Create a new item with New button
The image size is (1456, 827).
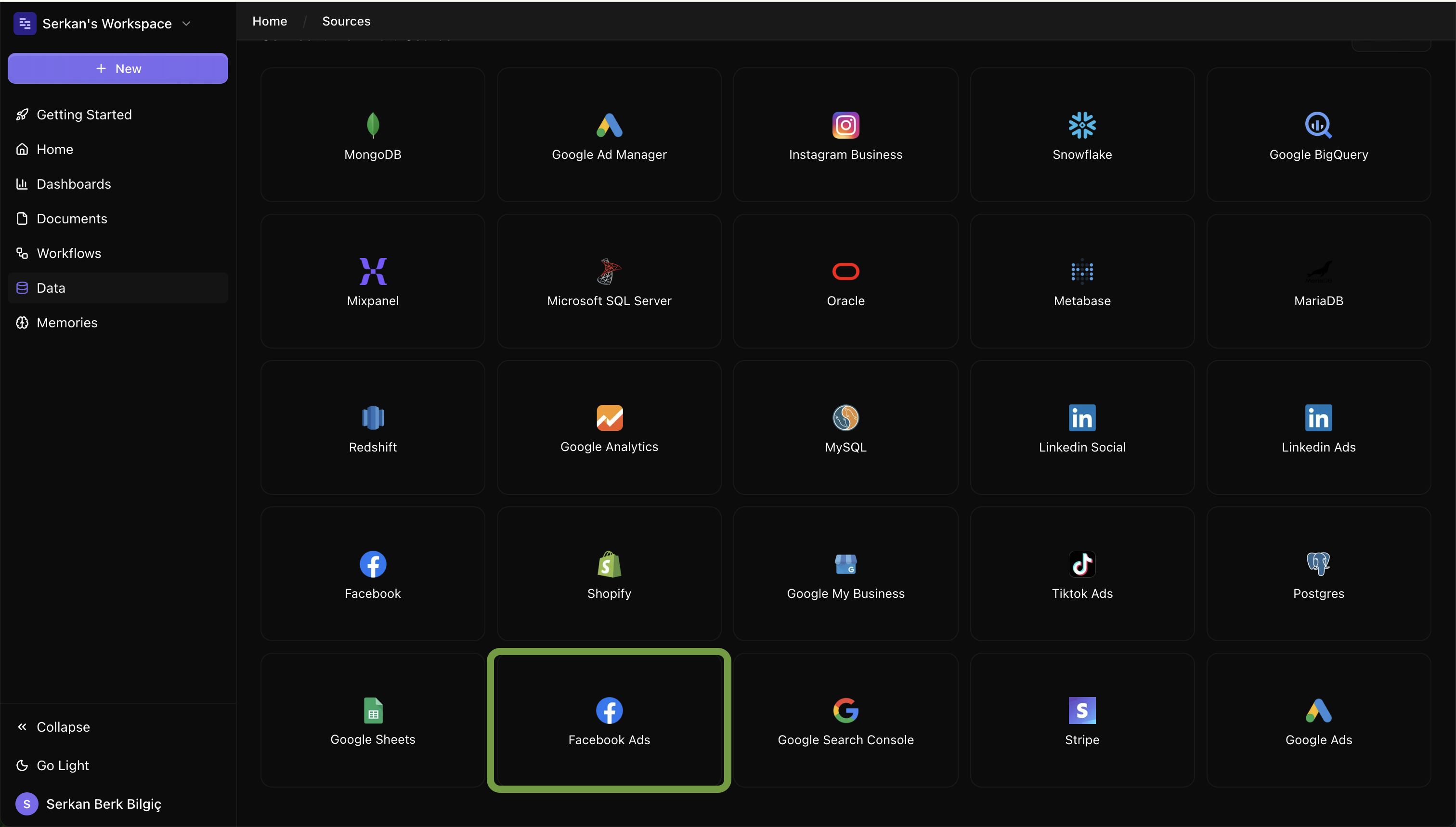(117, 69)
